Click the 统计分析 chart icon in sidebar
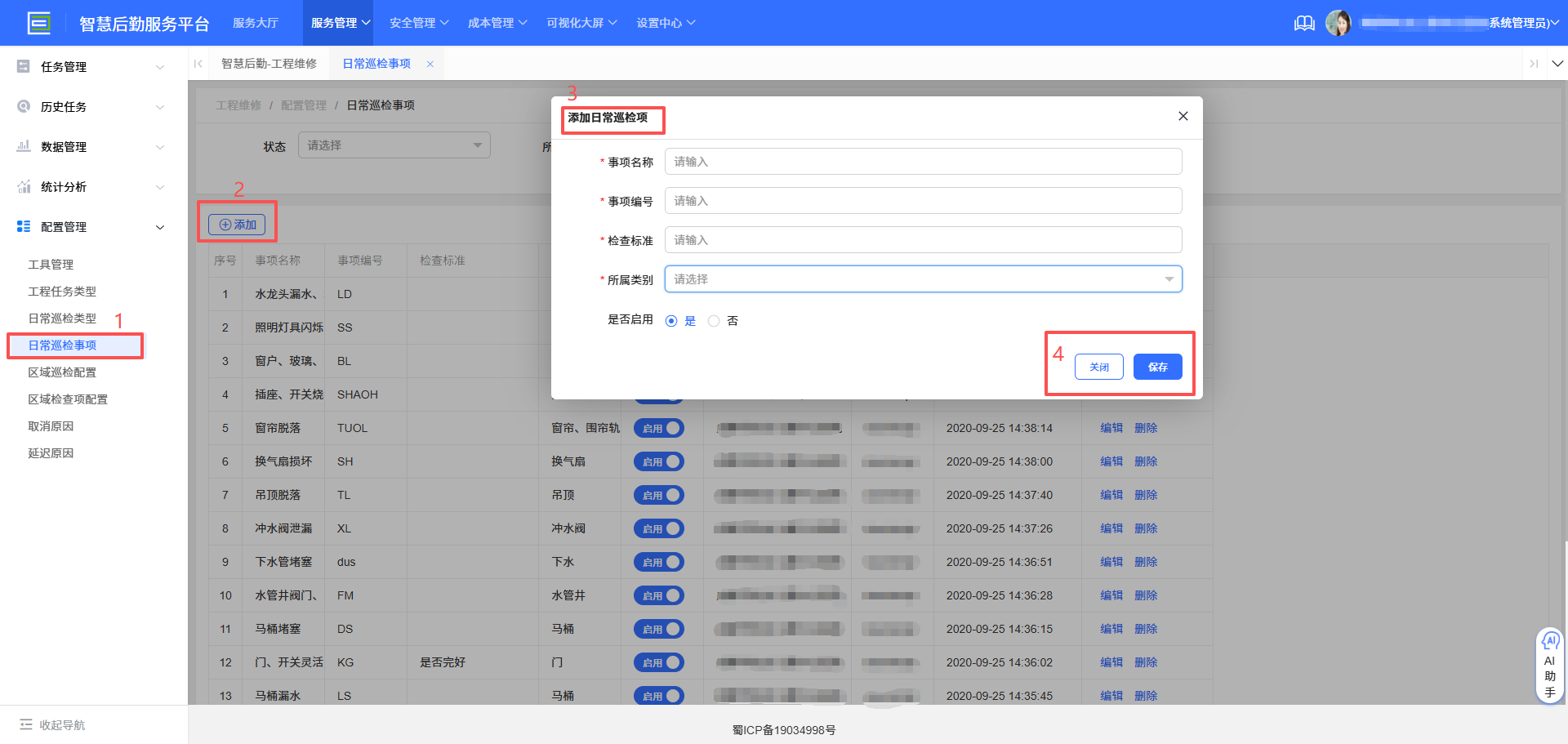 click(24, 187)
